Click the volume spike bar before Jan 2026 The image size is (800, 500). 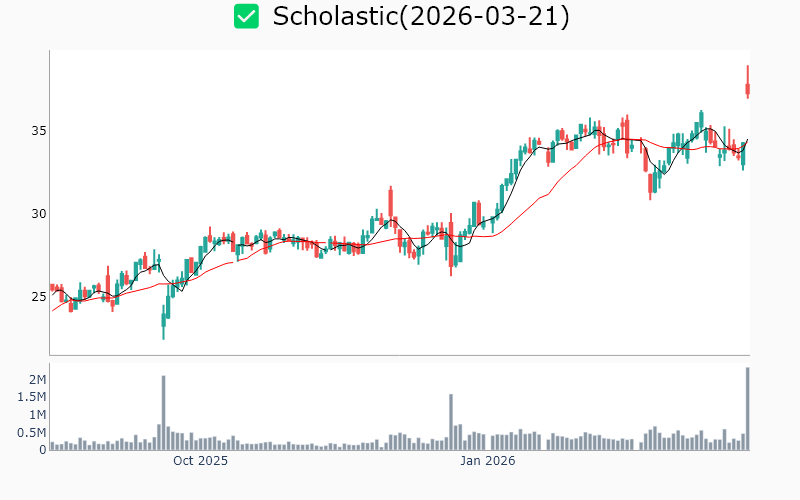(451, 421)
